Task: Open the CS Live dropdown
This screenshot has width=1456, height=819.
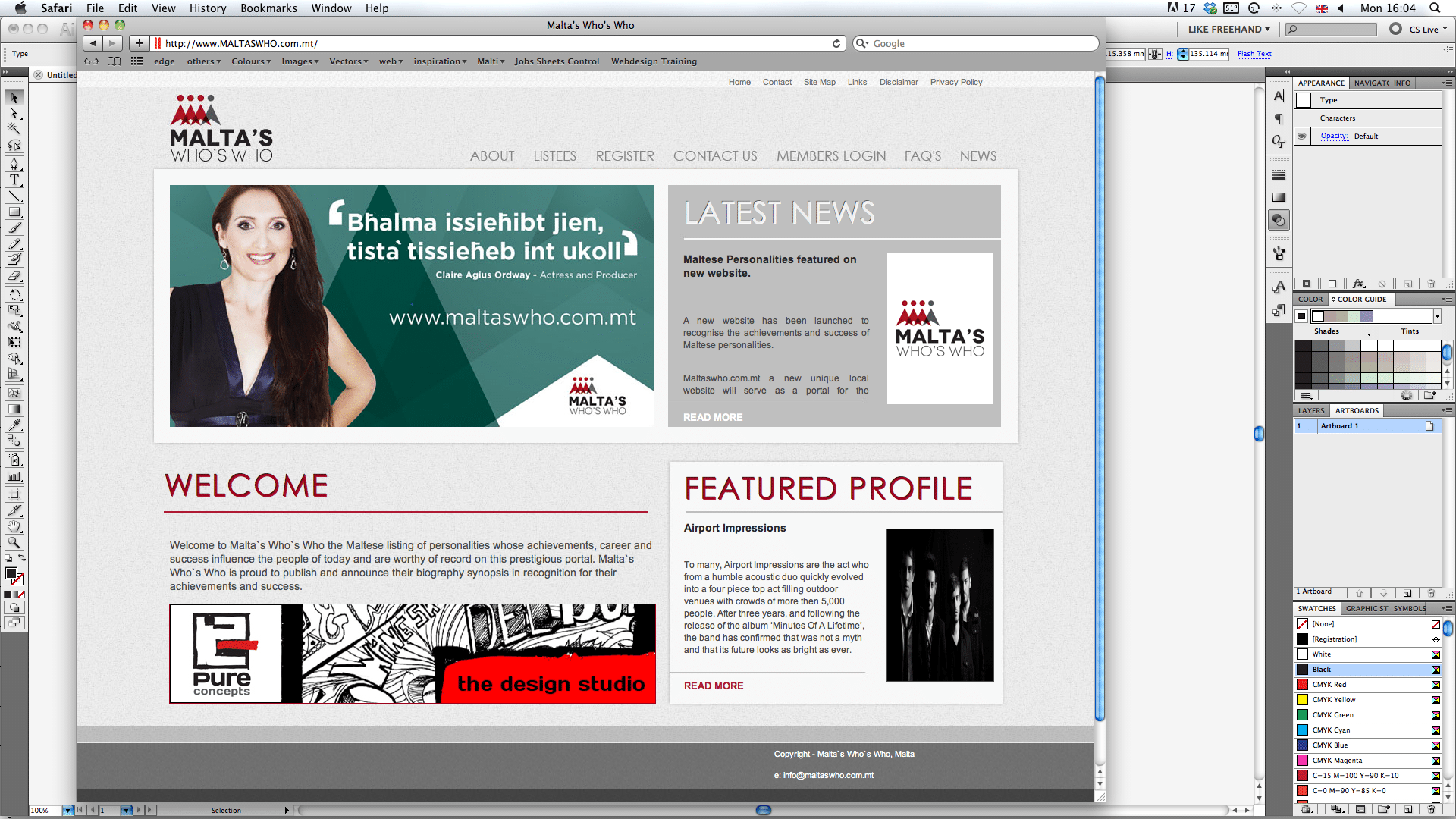Action: click(1428, 29)
